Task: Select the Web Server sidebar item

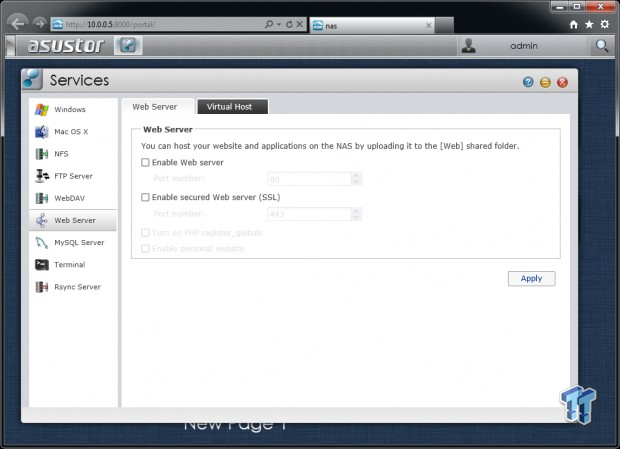Action: 73,220
